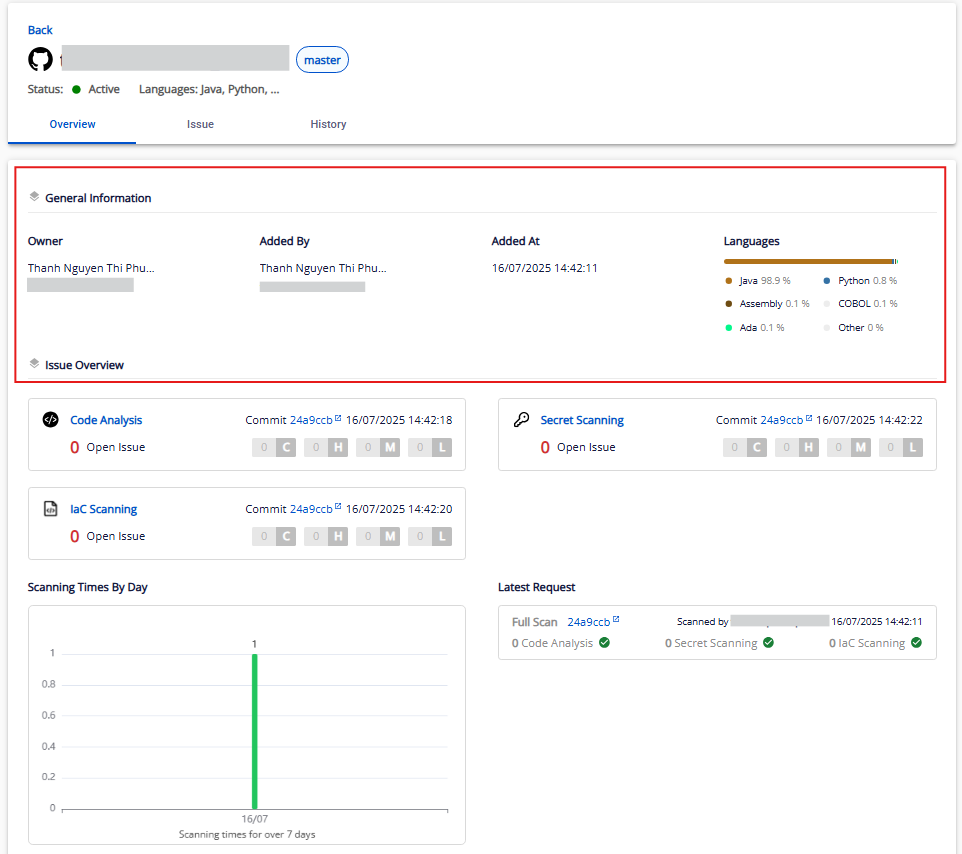Screen dimensions: 962x854
Task: Click Code Analysis timestamp 16/07/2025 14:42:18
Action: 399,420
